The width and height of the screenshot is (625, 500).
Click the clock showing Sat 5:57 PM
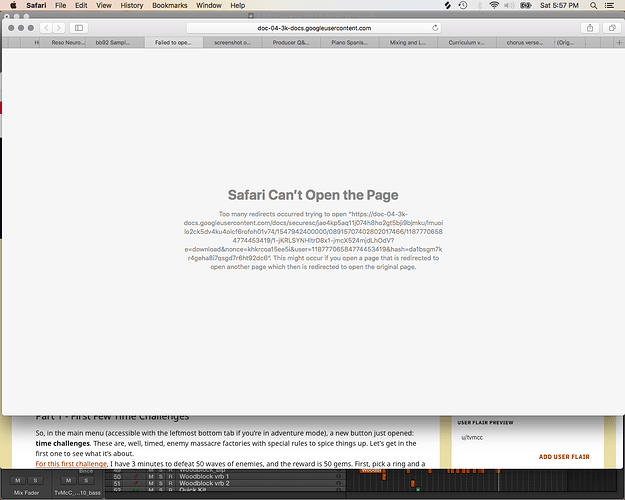559,5
